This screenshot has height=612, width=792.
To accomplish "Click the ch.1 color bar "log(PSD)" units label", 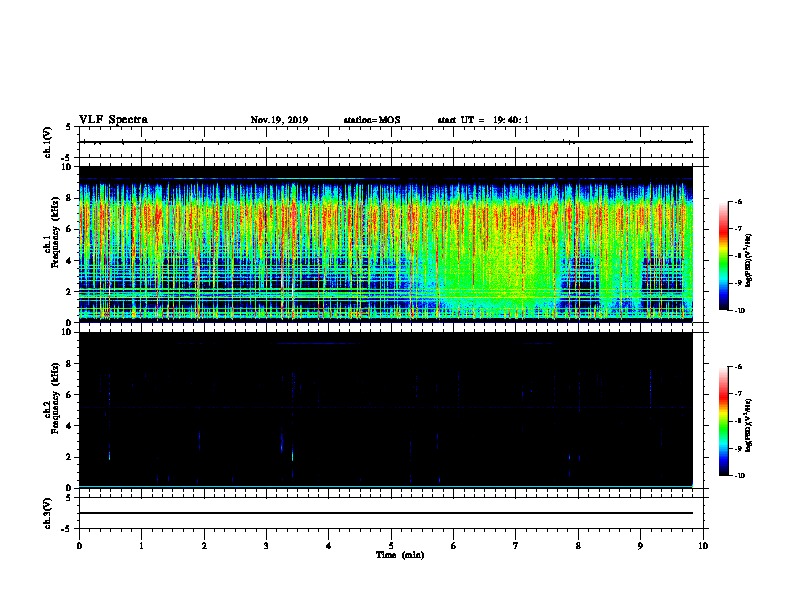I will click(749, 260).
